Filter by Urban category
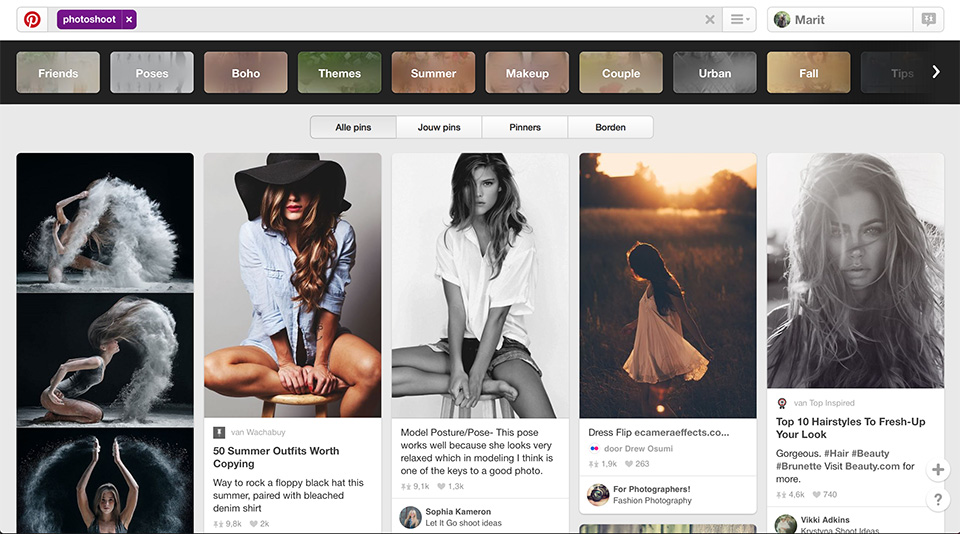This screenshot has width=960, height=534. click(714, 73)
